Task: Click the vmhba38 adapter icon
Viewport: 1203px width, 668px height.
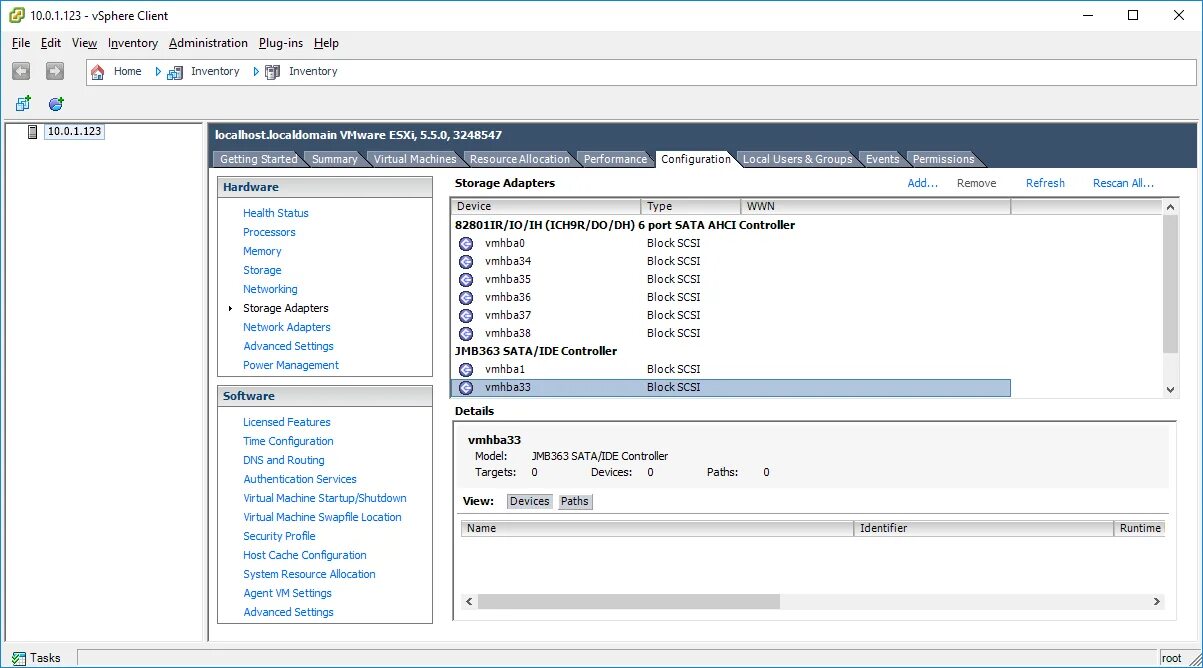Action: pyautogui.click(x=466, y=334)
